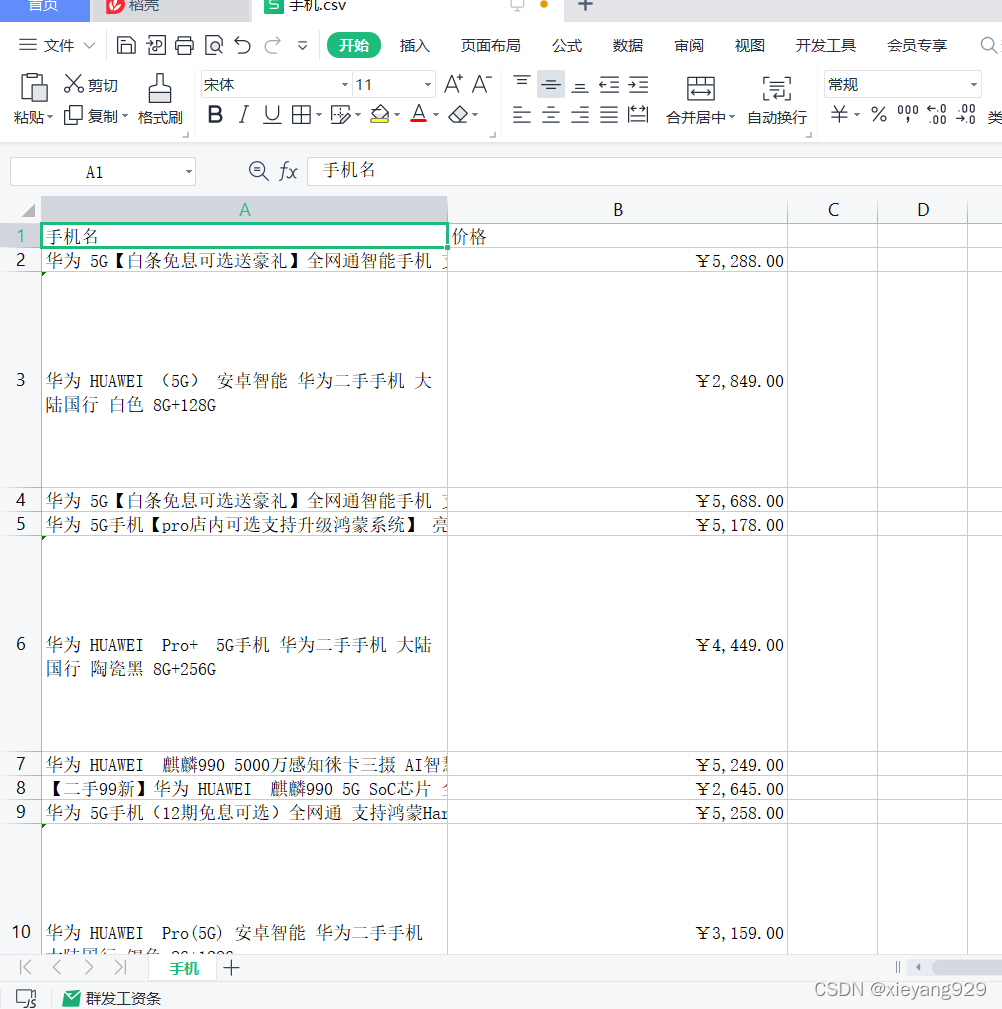Click the eraser clear-format icon
The image size is (1002, 1009).
(458, 115)
